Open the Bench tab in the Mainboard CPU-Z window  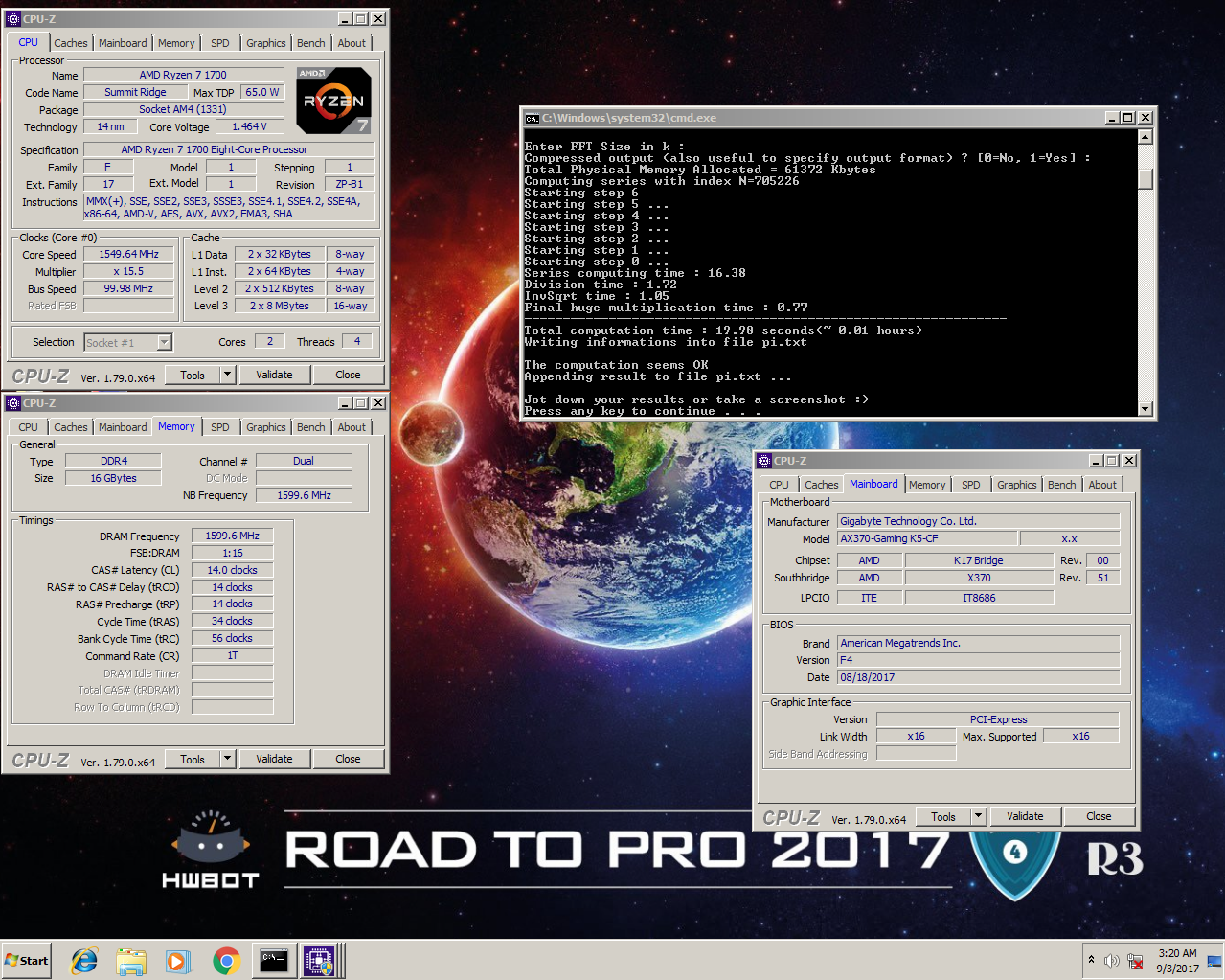pyautogui.click(x=1062, y=485)
